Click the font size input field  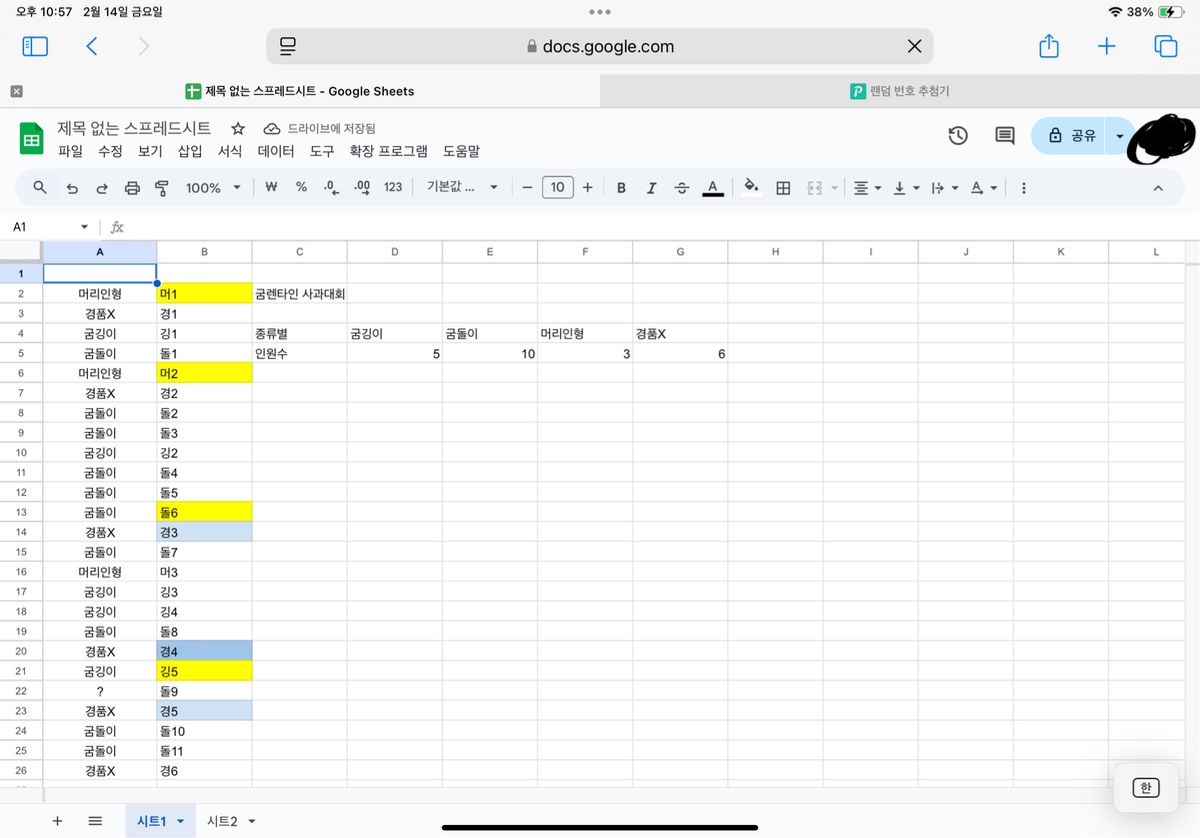[557, 188]
